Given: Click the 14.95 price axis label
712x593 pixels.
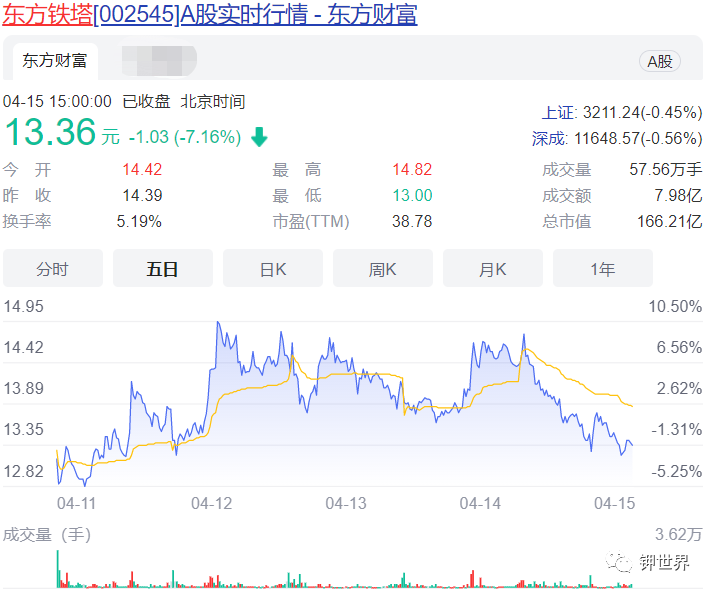Looking at the screenshot, I should pyautogui.click(x=24, y=306).
